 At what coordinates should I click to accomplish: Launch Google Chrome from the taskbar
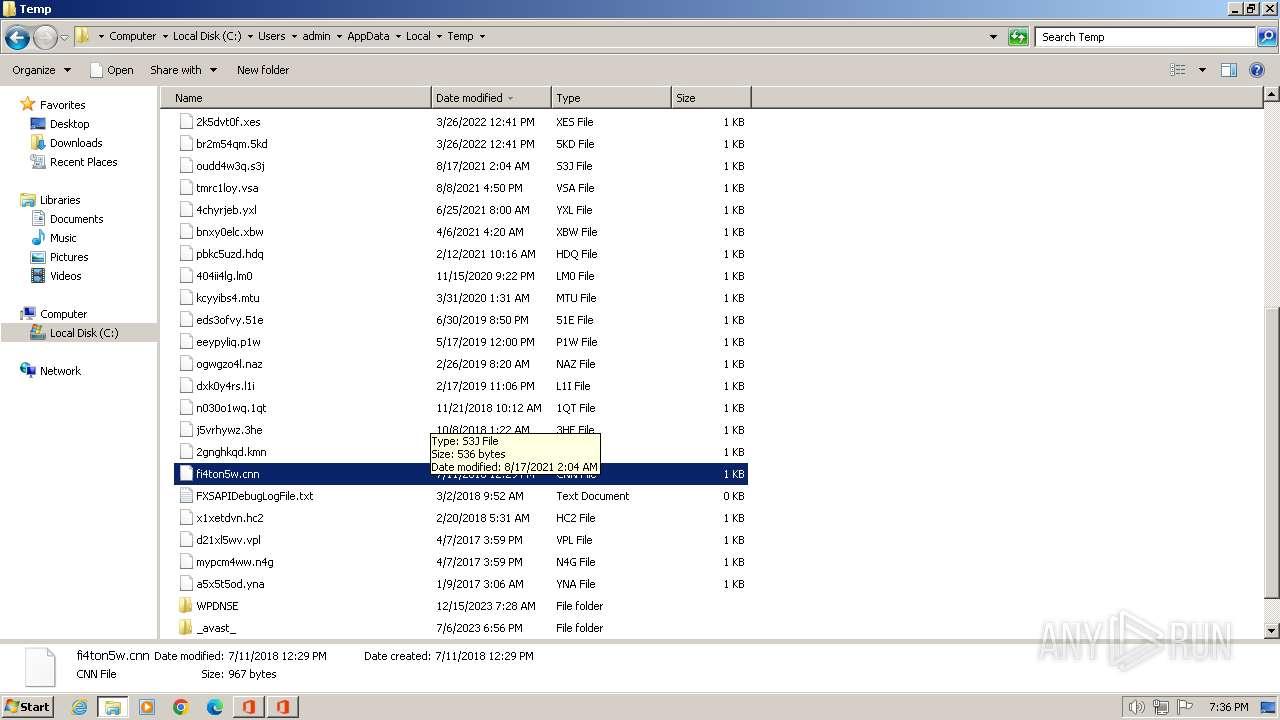tap(181, 707)
